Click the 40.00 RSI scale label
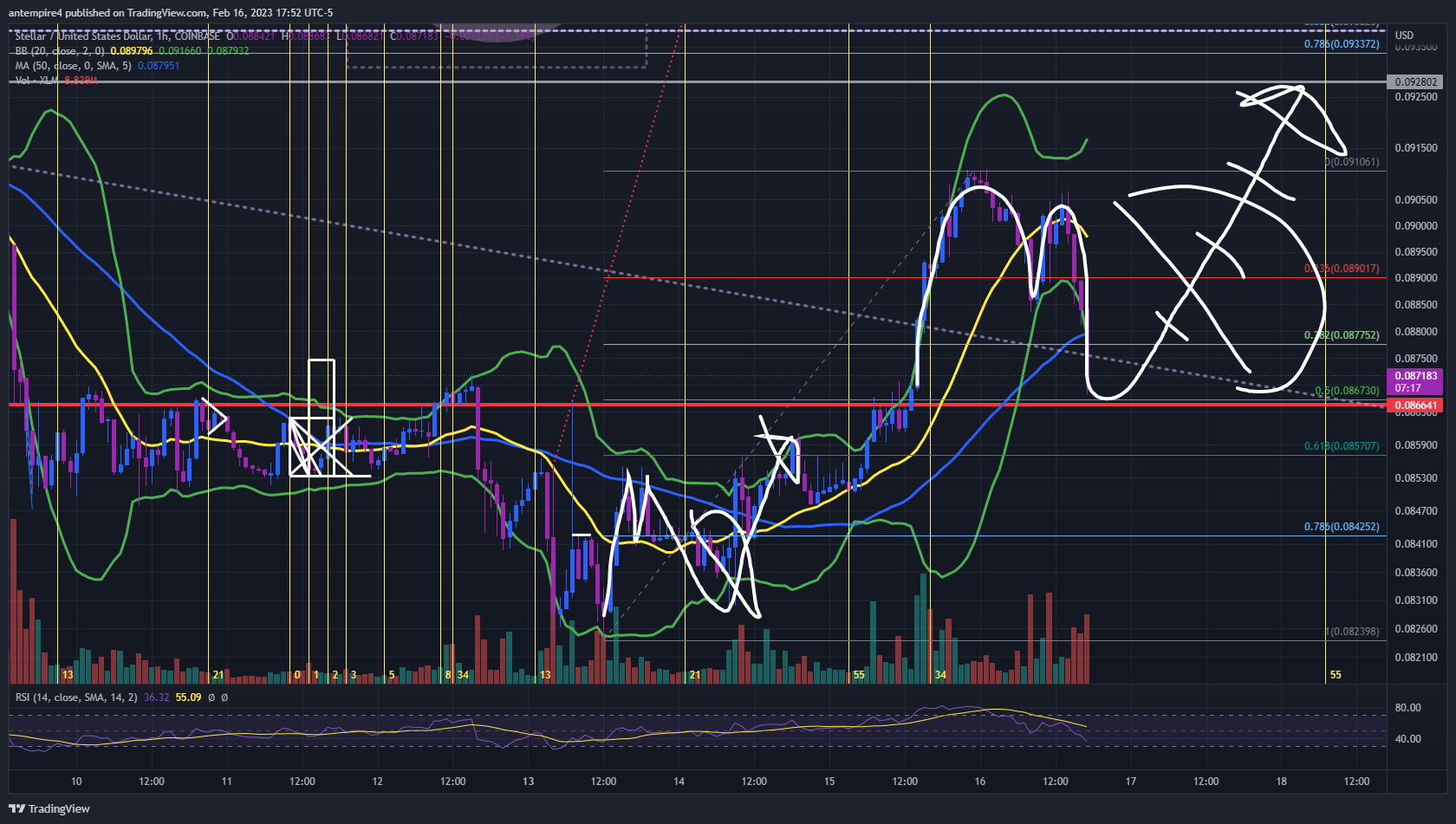The width and height of the screenshot is (1456, 824). click(1407, 739)
